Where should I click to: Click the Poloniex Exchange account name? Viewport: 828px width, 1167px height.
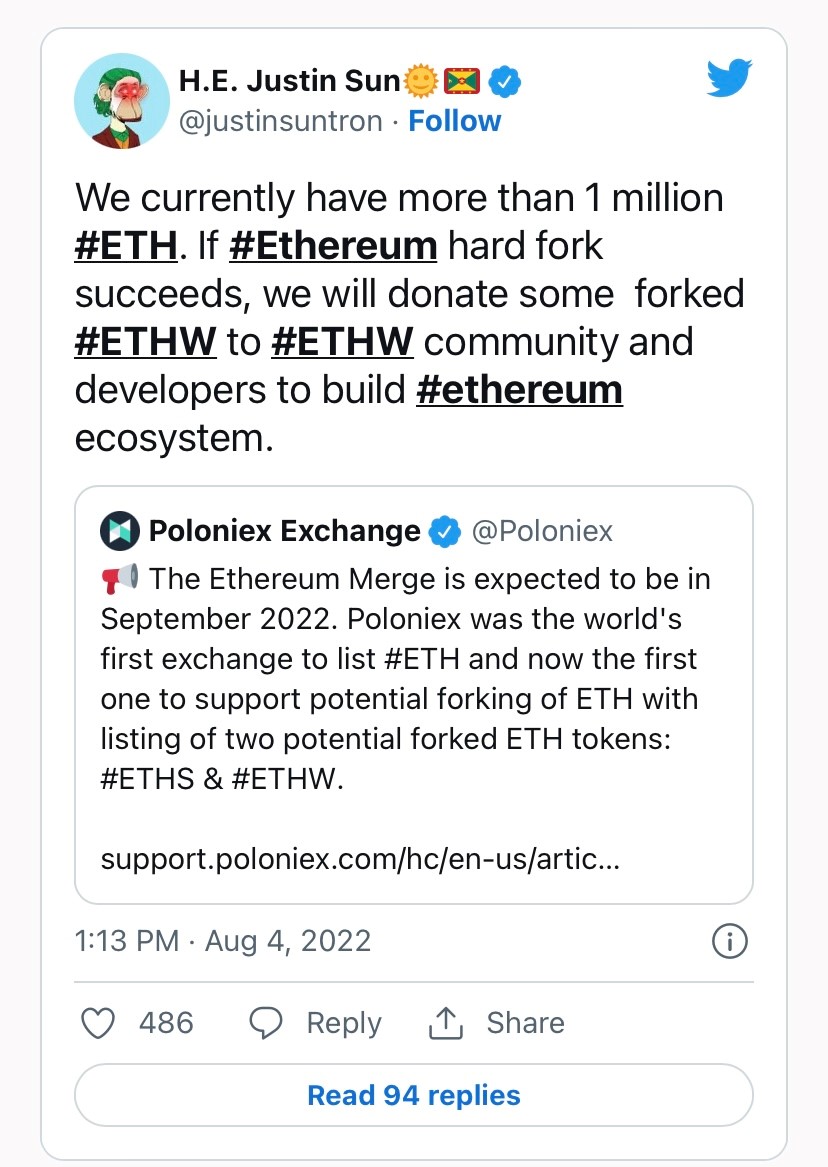(x=284, y=531)
